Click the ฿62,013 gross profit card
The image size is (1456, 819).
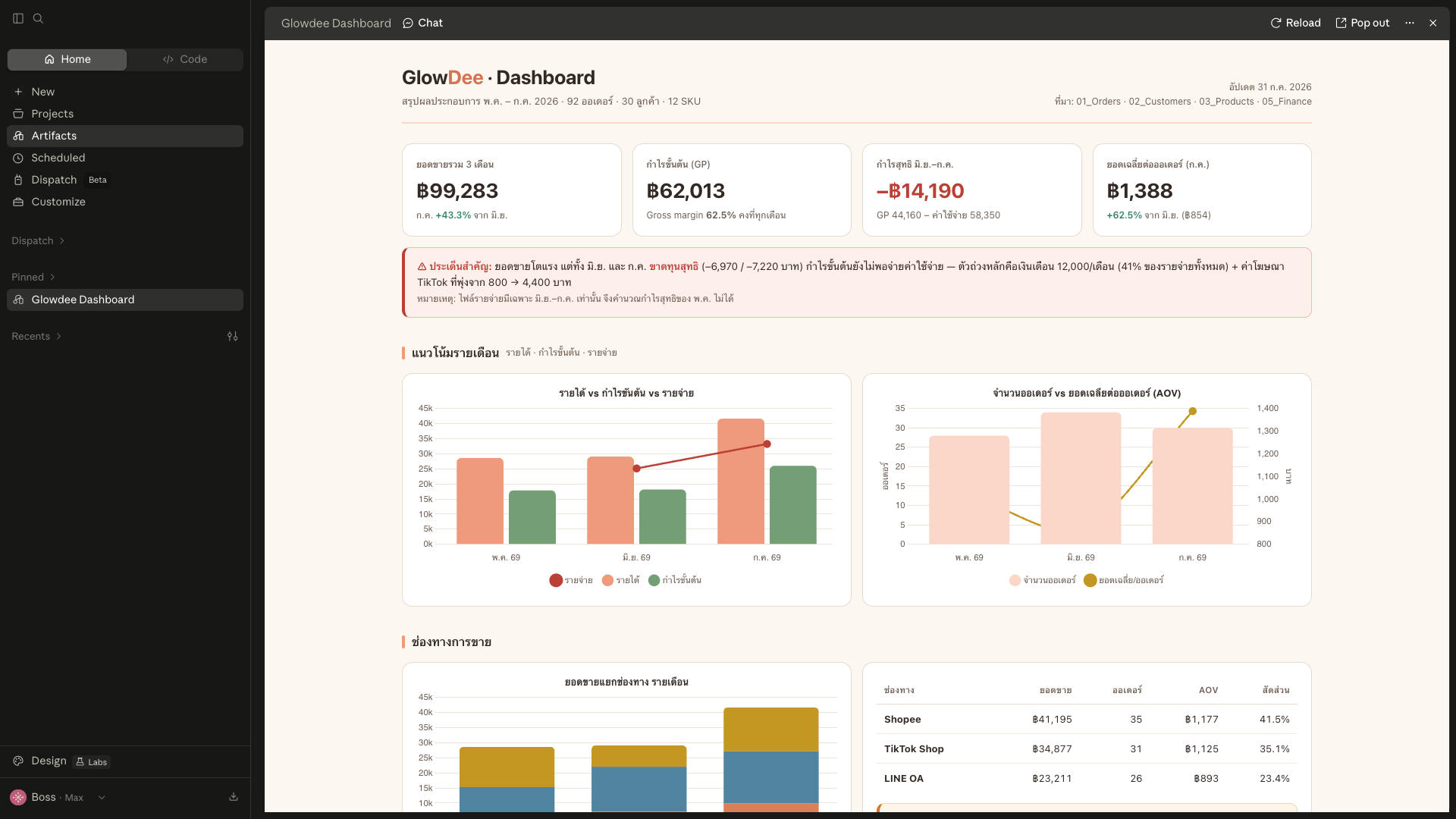point(742,190)
